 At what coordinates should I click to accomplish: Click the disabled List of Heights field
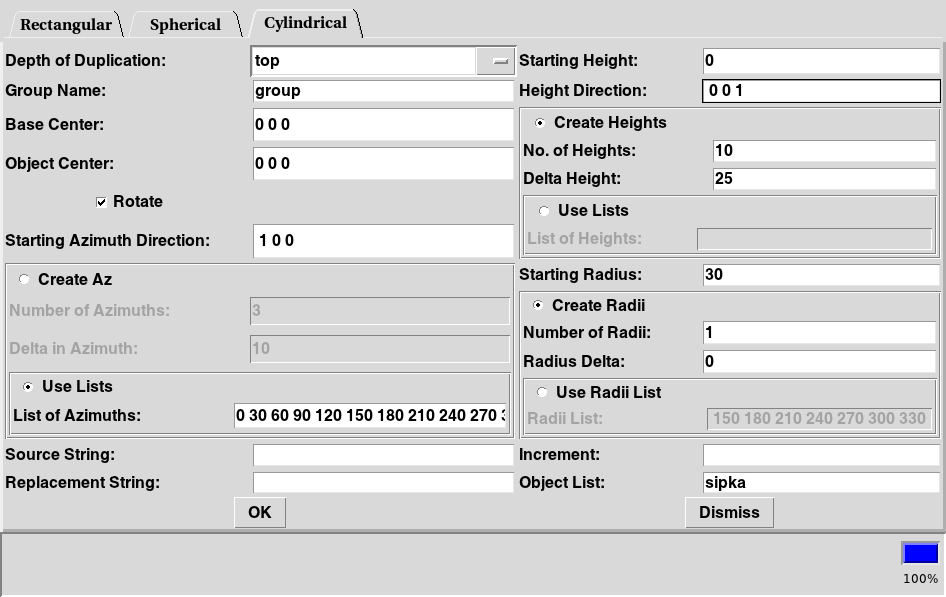814,239
